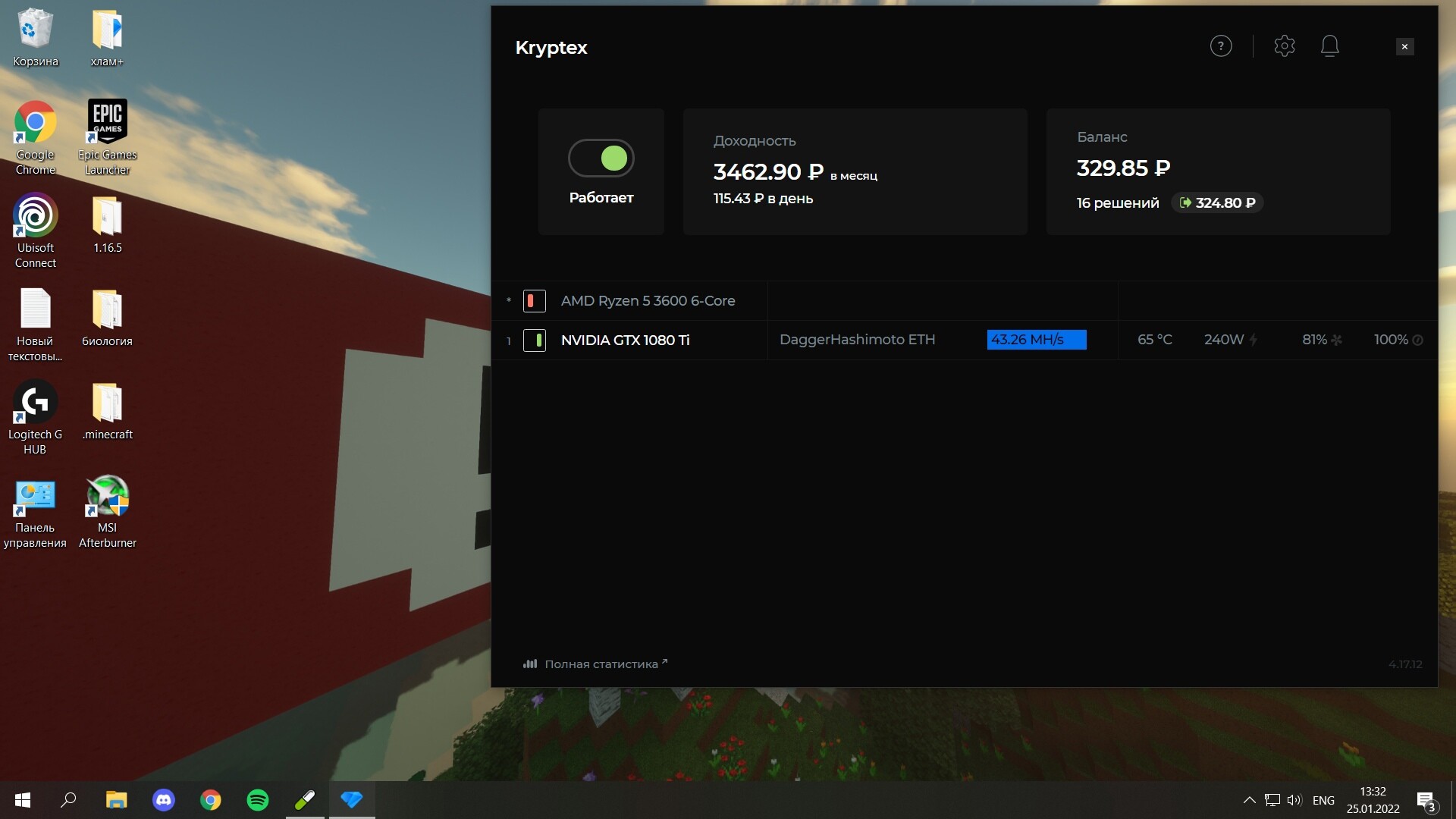Click the 100% load info icon
This screenshot has width=1456, height=819.
click(1418, 340)
